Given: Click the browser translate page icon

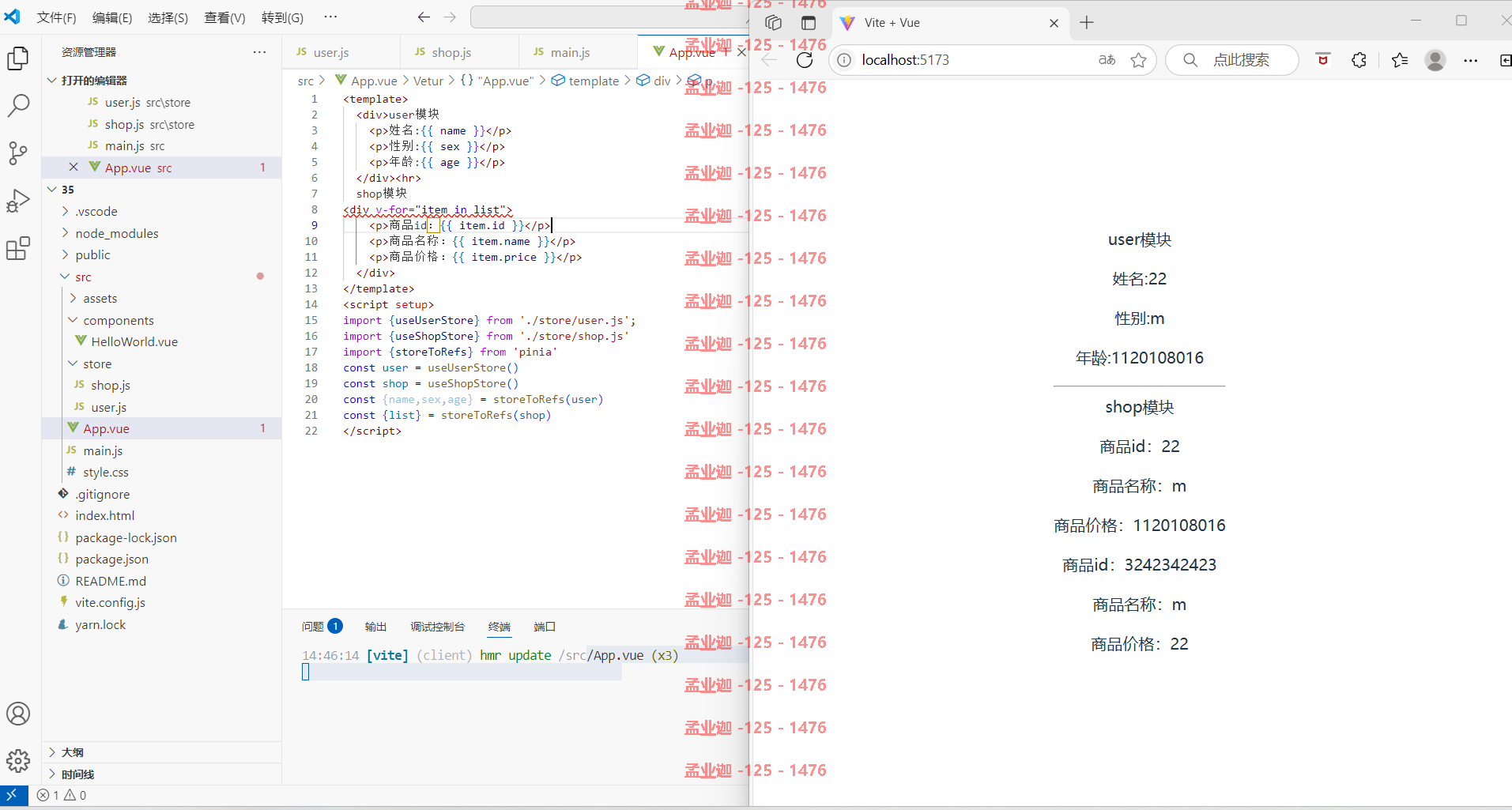Looking at the screenshot, I should click(1107, 60).
